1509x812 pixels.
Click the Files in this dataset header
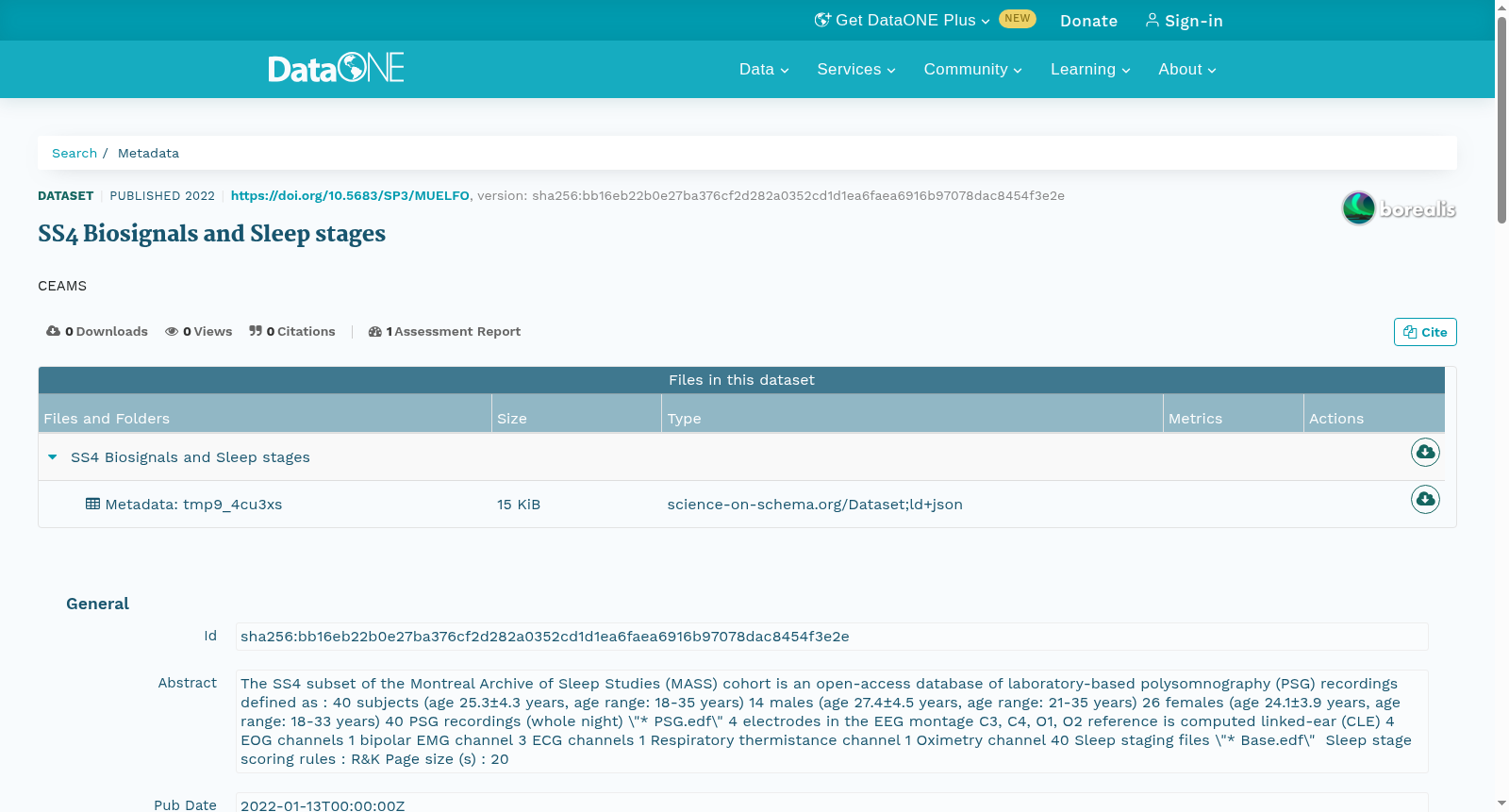[x=741, y=380]
